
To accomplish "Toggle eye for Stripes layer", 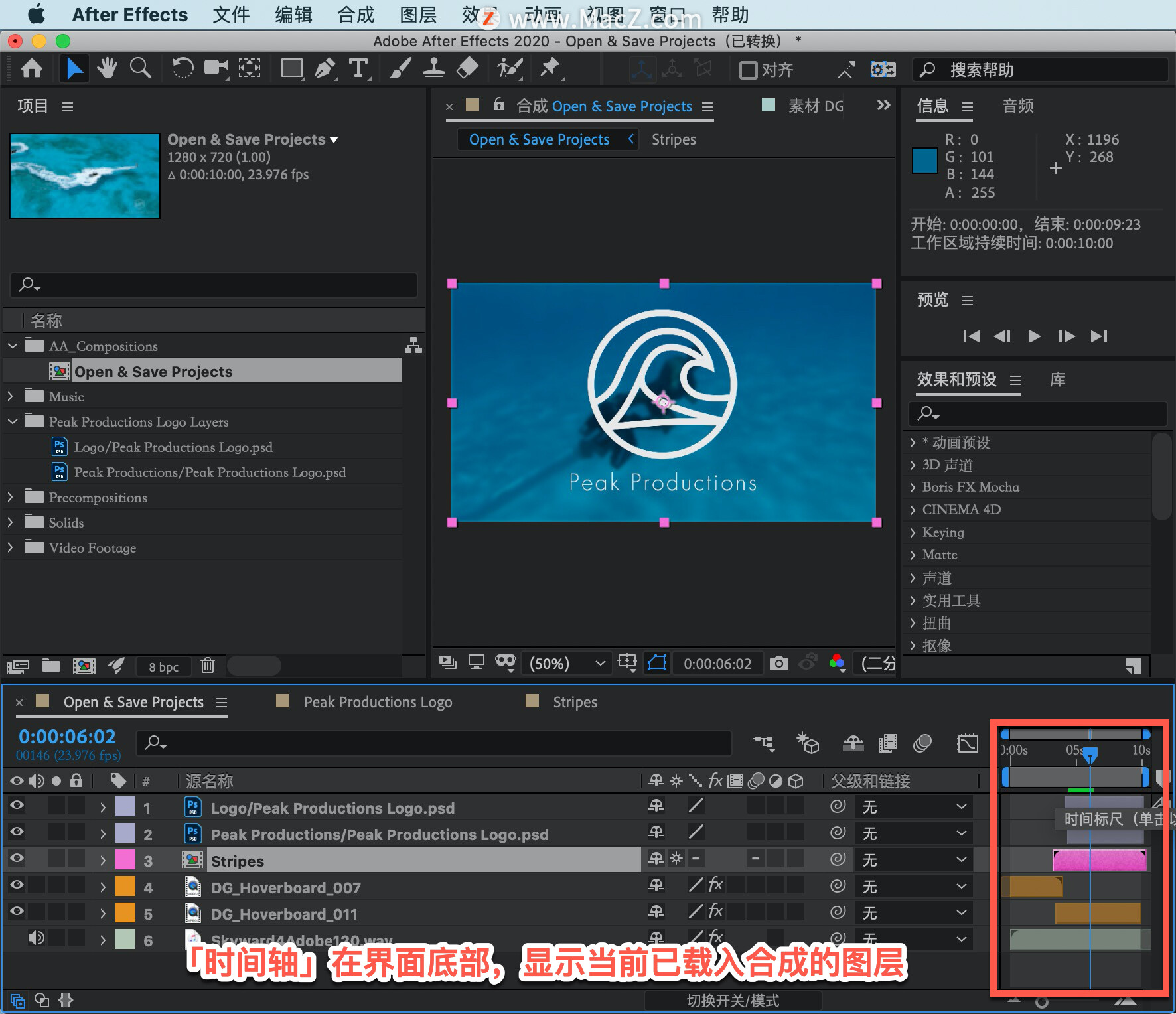I will pos(17,859).
